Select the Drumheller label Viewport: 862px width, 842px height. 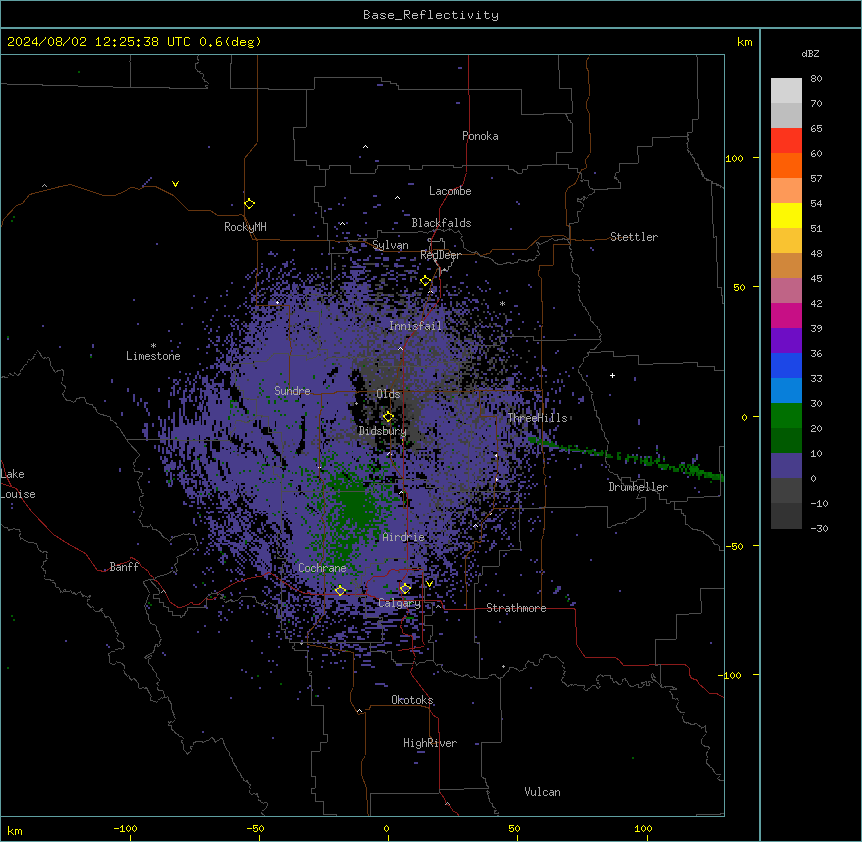point(638,487)
